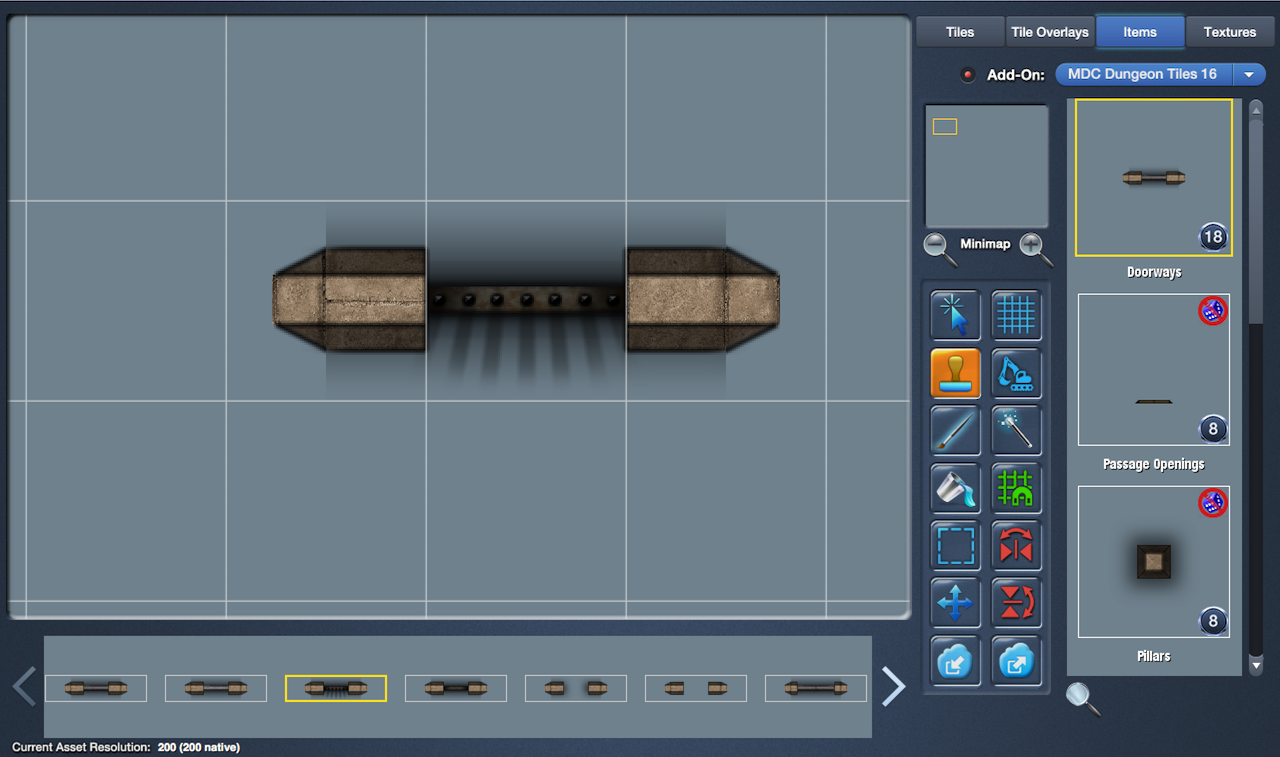This screenshot has width=1280, height=757.
Task: Click the 18 count badge on Doorways
Action: (1213, 238)
